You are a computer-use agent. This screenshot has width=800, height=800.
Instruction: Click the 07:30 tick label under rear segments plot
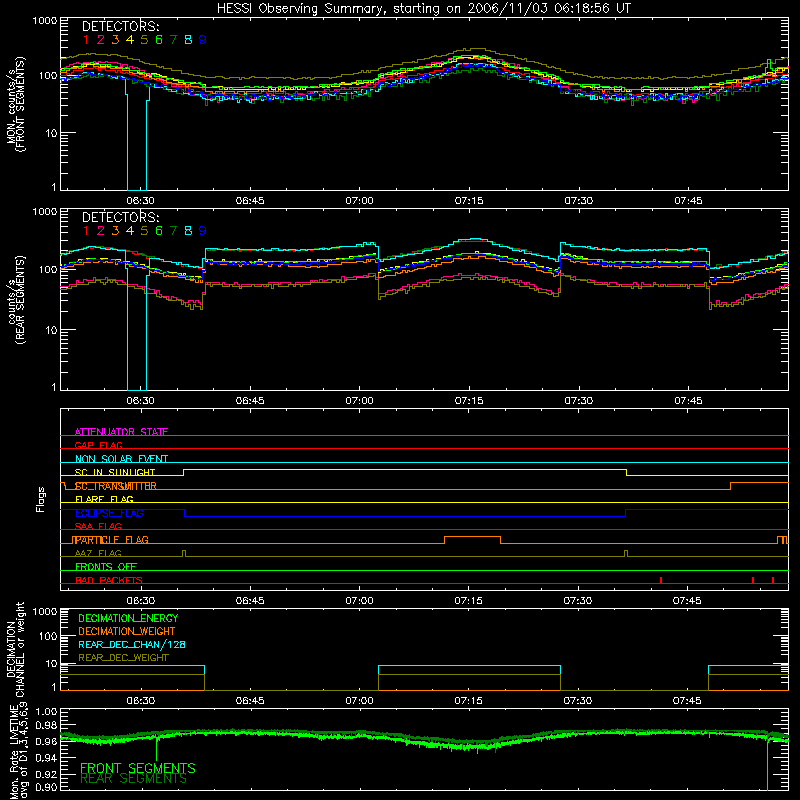pyautogui.click(x=579, y=401)
